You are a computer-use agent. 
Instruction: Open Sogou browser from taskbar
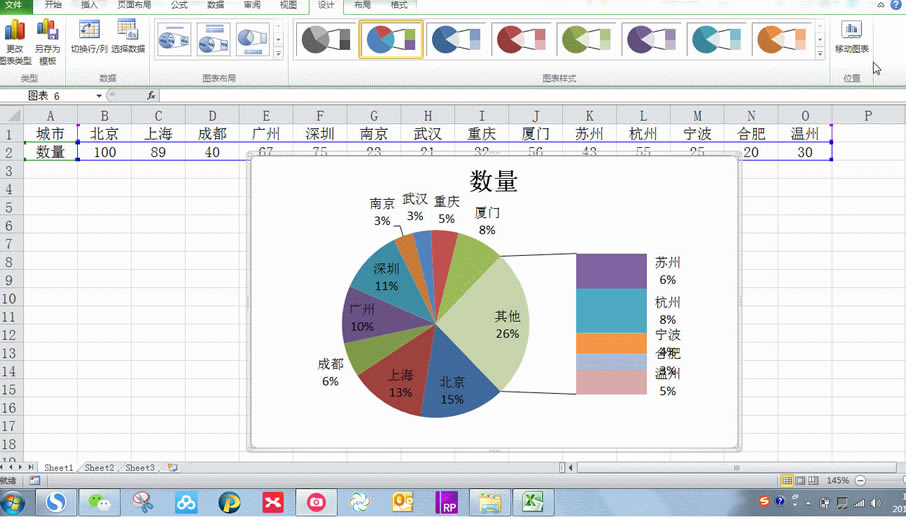[56, 502]
